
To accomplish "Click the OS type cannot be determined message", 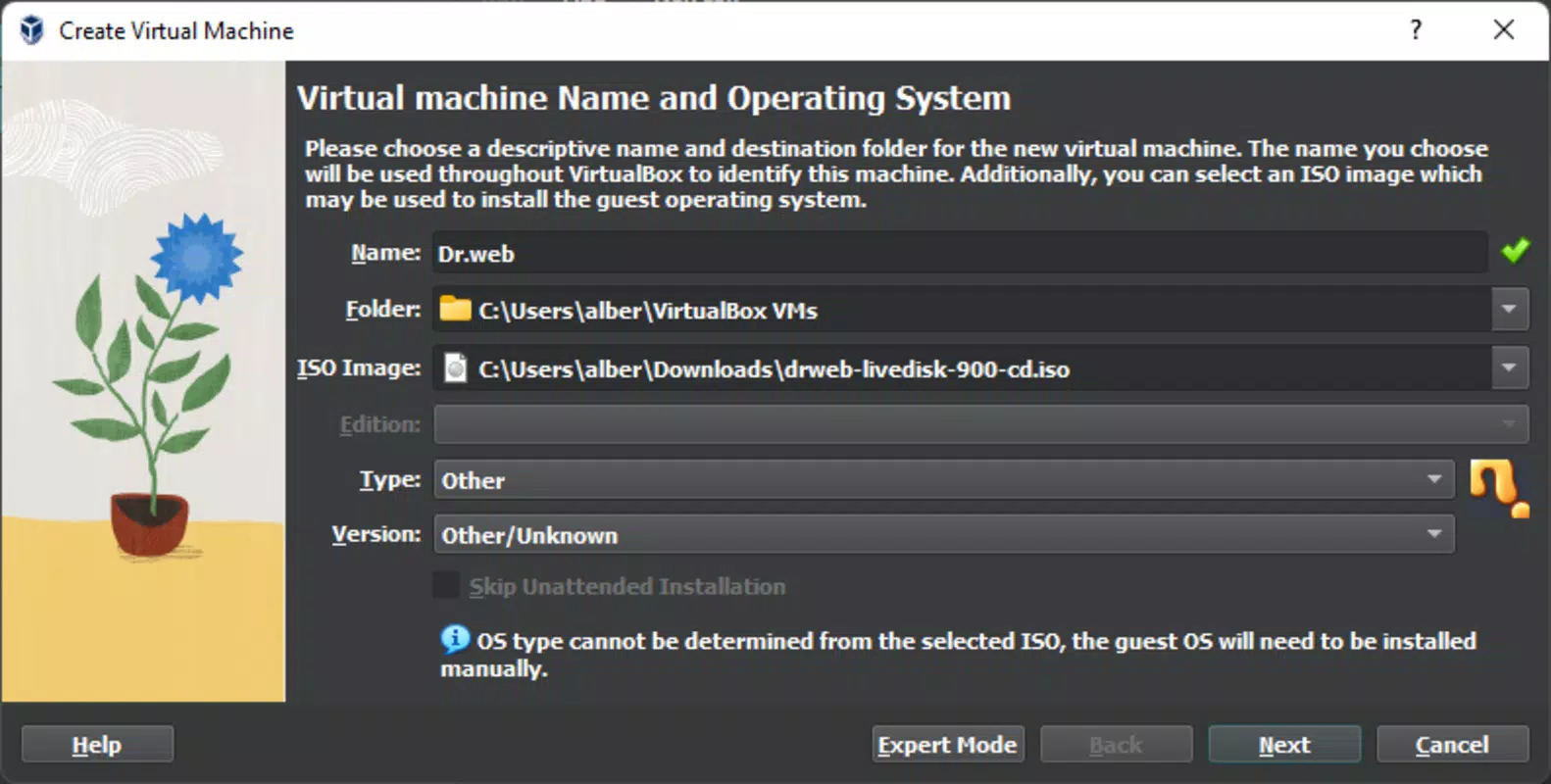I will click(959, 655).
